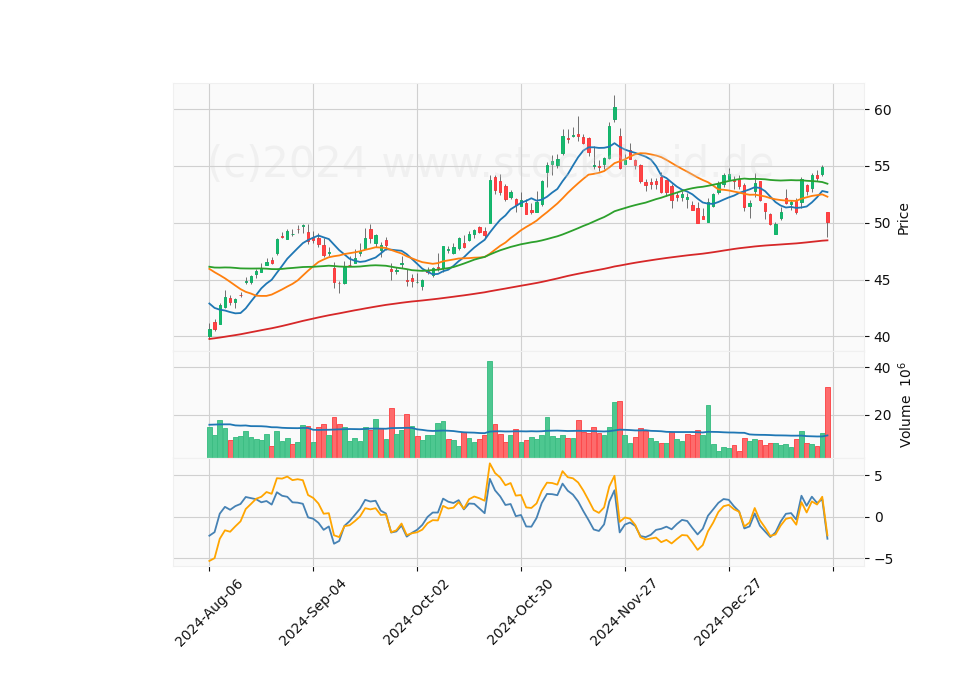Click the last tall red volume bar
Image resolution: width=960 pixels, height=690 pixels.
click(828, 422)
